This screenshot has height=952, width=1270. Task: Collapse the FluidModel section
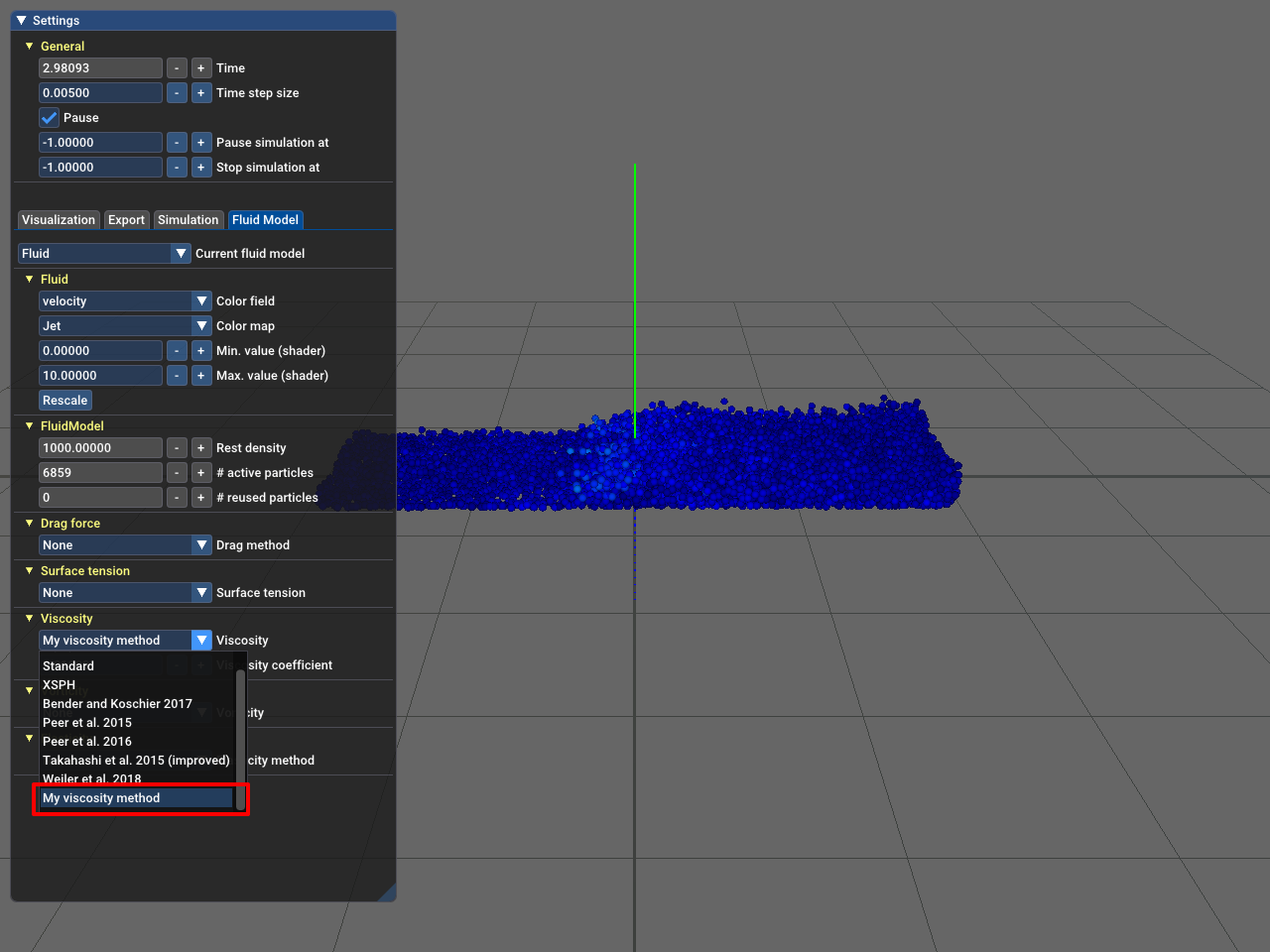[30, 426]
